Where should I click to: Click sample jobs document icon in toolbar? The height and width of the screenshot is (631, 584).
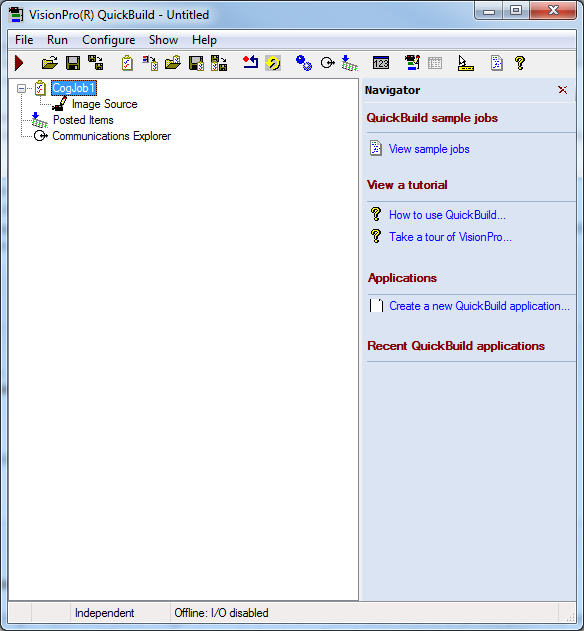coord(497,63)
